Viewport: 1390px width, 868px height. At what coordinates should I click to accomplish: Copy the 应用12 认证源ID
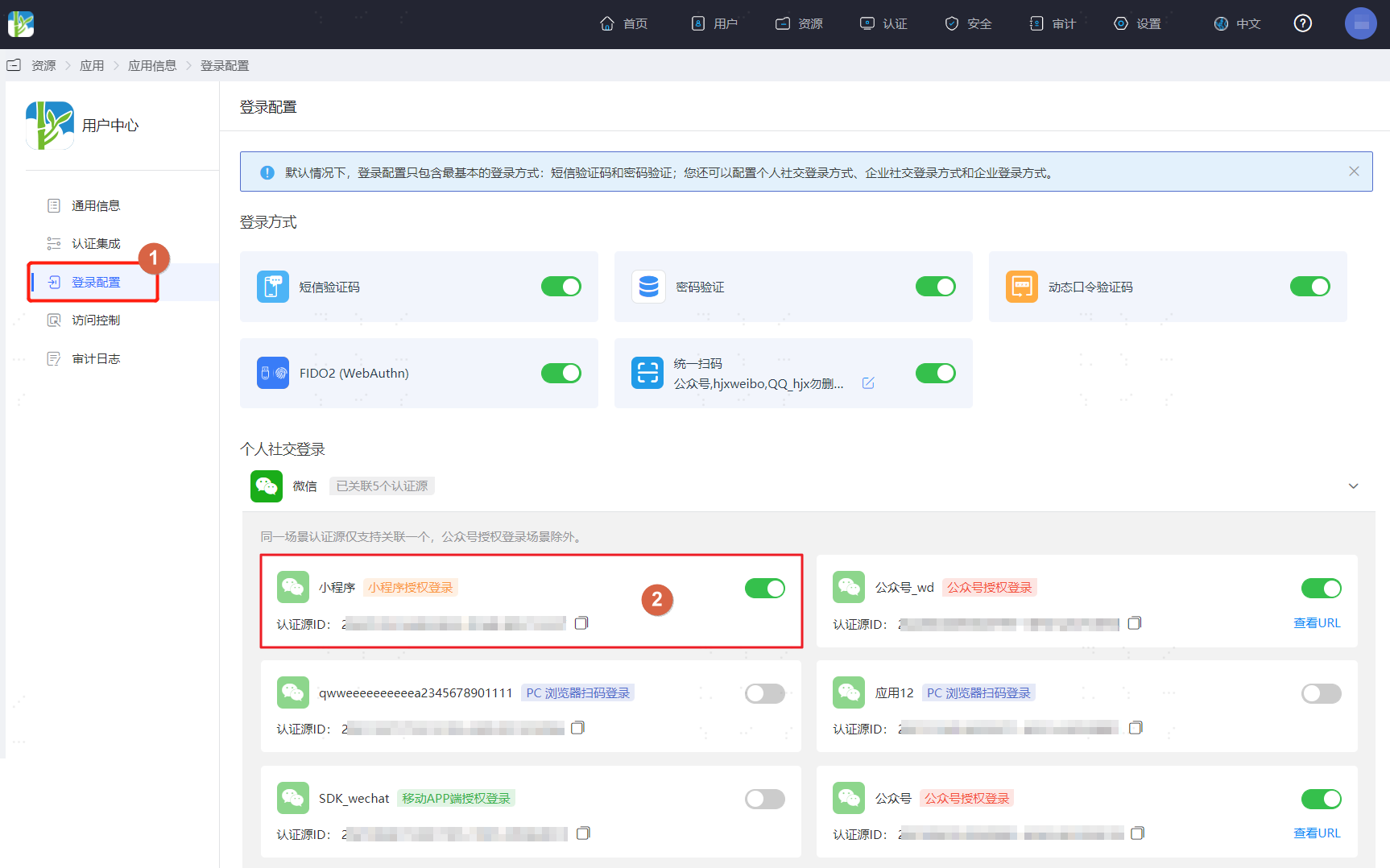tap(1136, 728)
